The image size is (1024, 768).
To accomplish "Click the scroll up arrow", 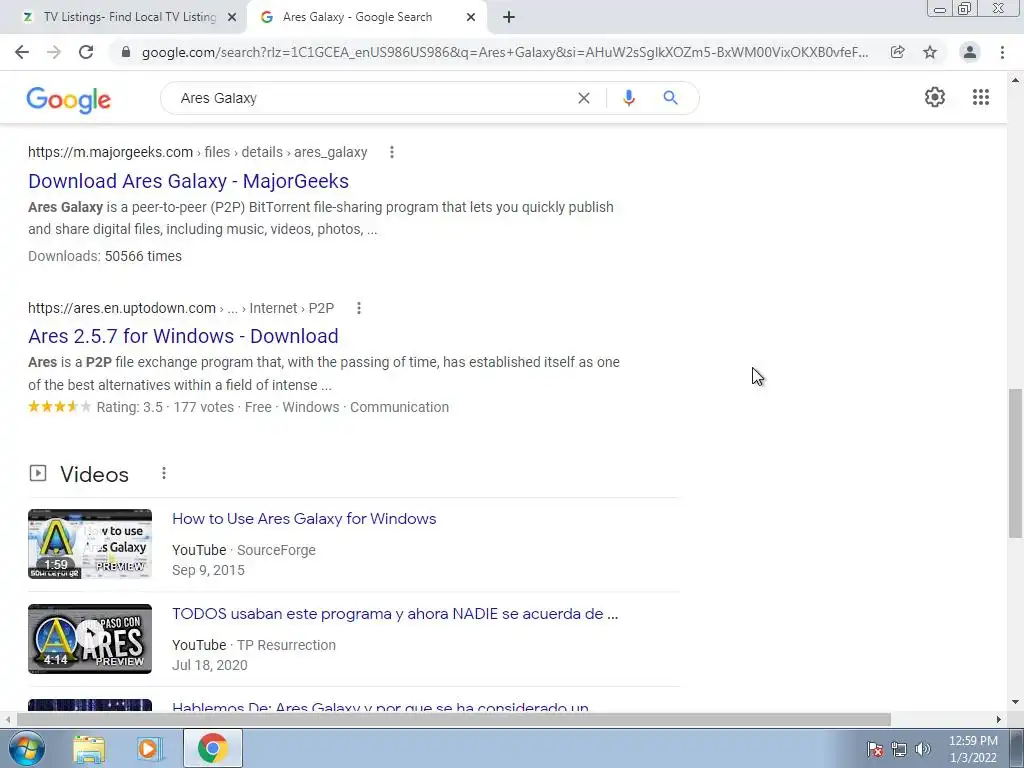I will coord(1015,80).
